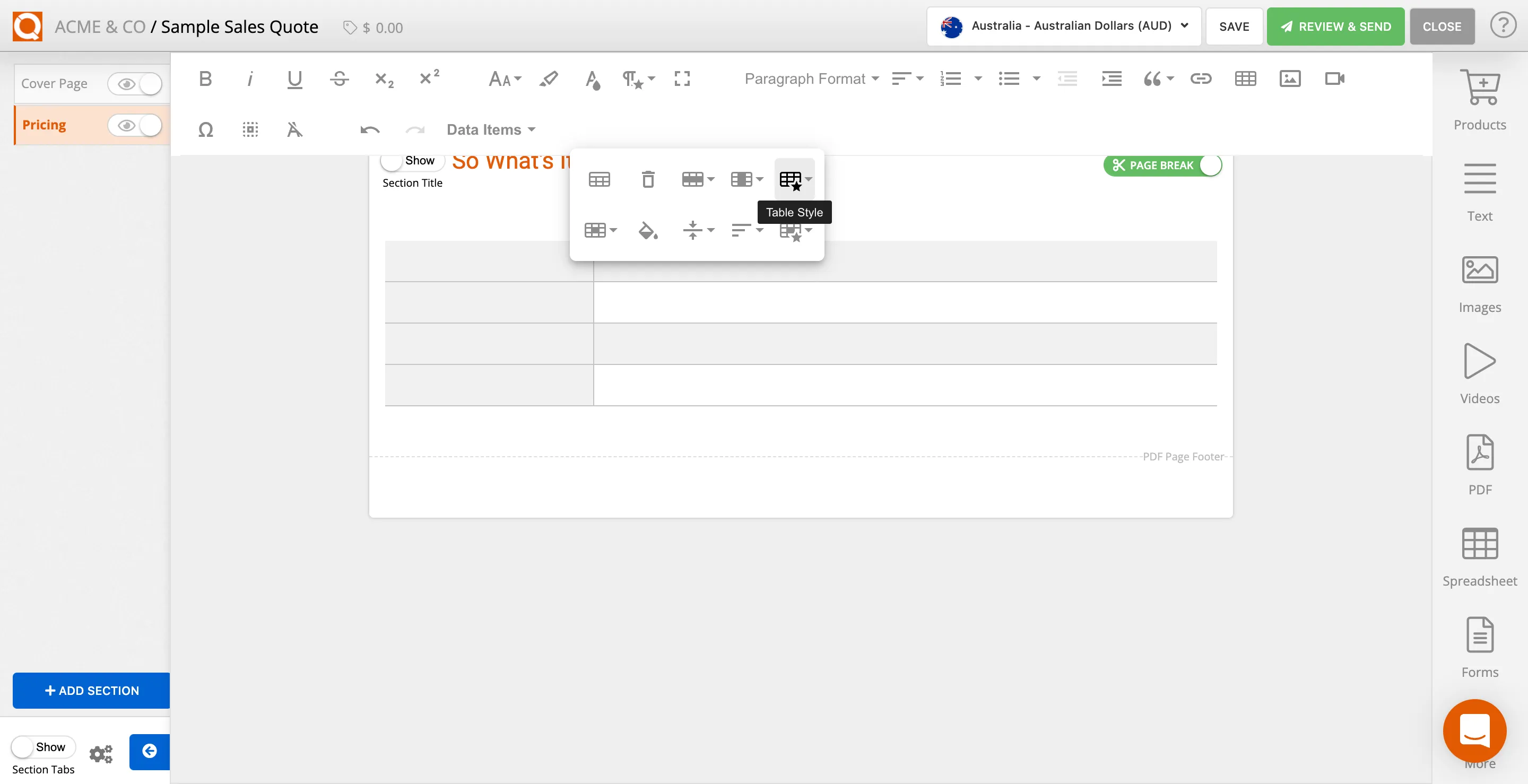Delete the table using the trash icon

pos(648,179)
